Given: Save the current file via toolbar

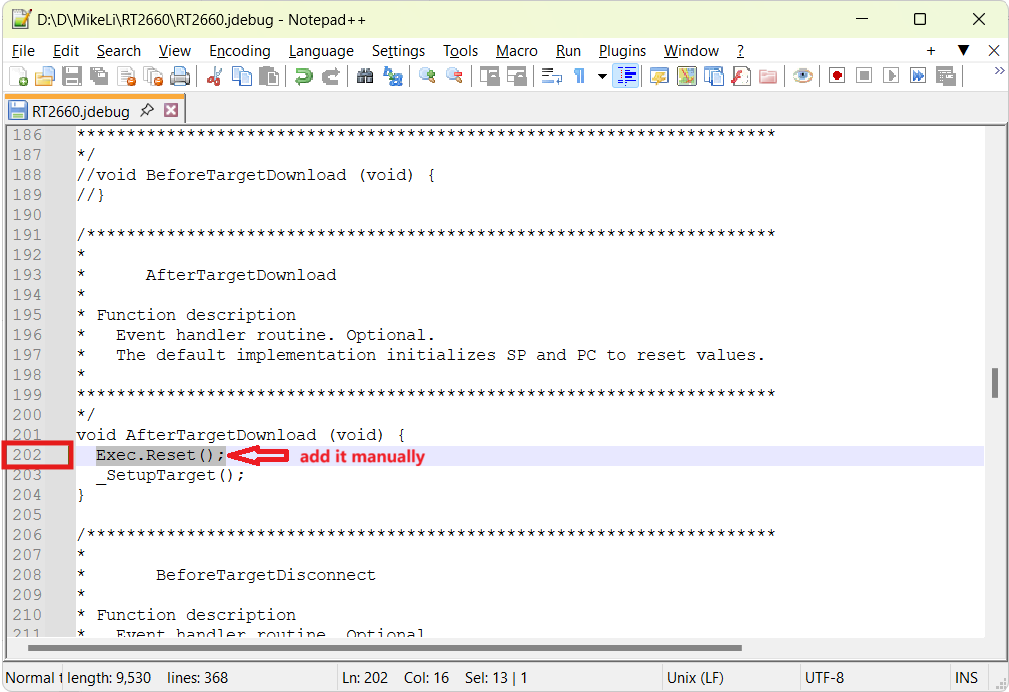Looking at the screenshot, I should click(71, 77).
